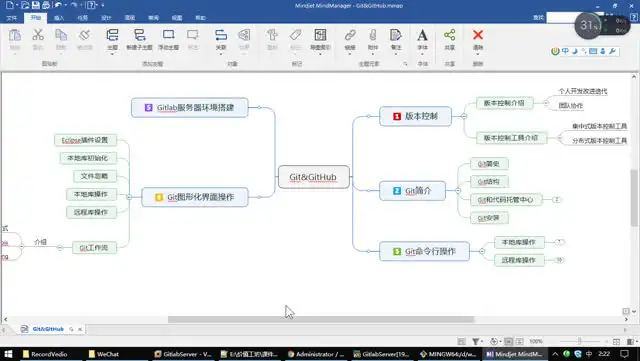Open the filter funnel icon in status bar
The width and height of the screenshot is (640, 361).
pos(476,341)
